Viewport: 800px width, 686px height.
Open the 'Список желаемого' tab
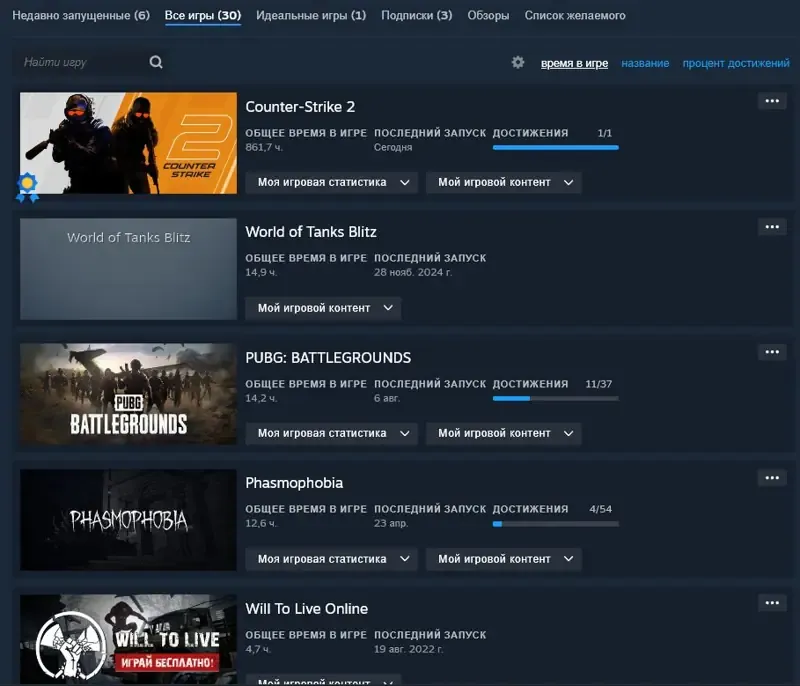[575, 15]
